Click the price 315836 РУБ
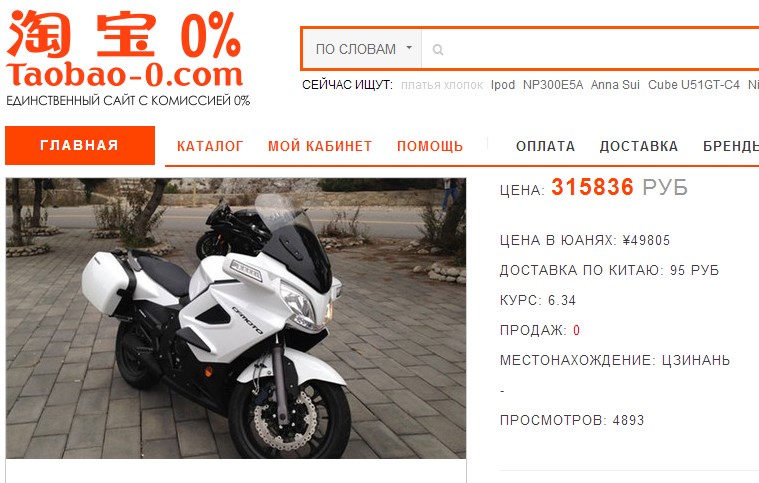Screen dimensions: 759x483 [x=620, y=187]
